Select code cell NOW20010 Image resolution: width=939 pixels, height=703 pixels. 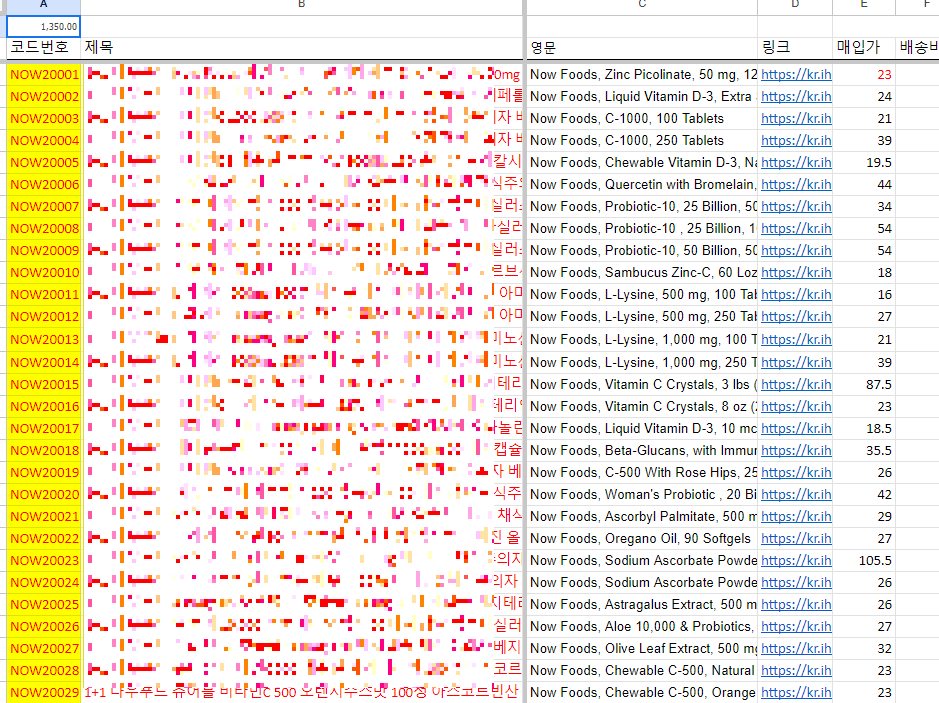pos(44,272)
